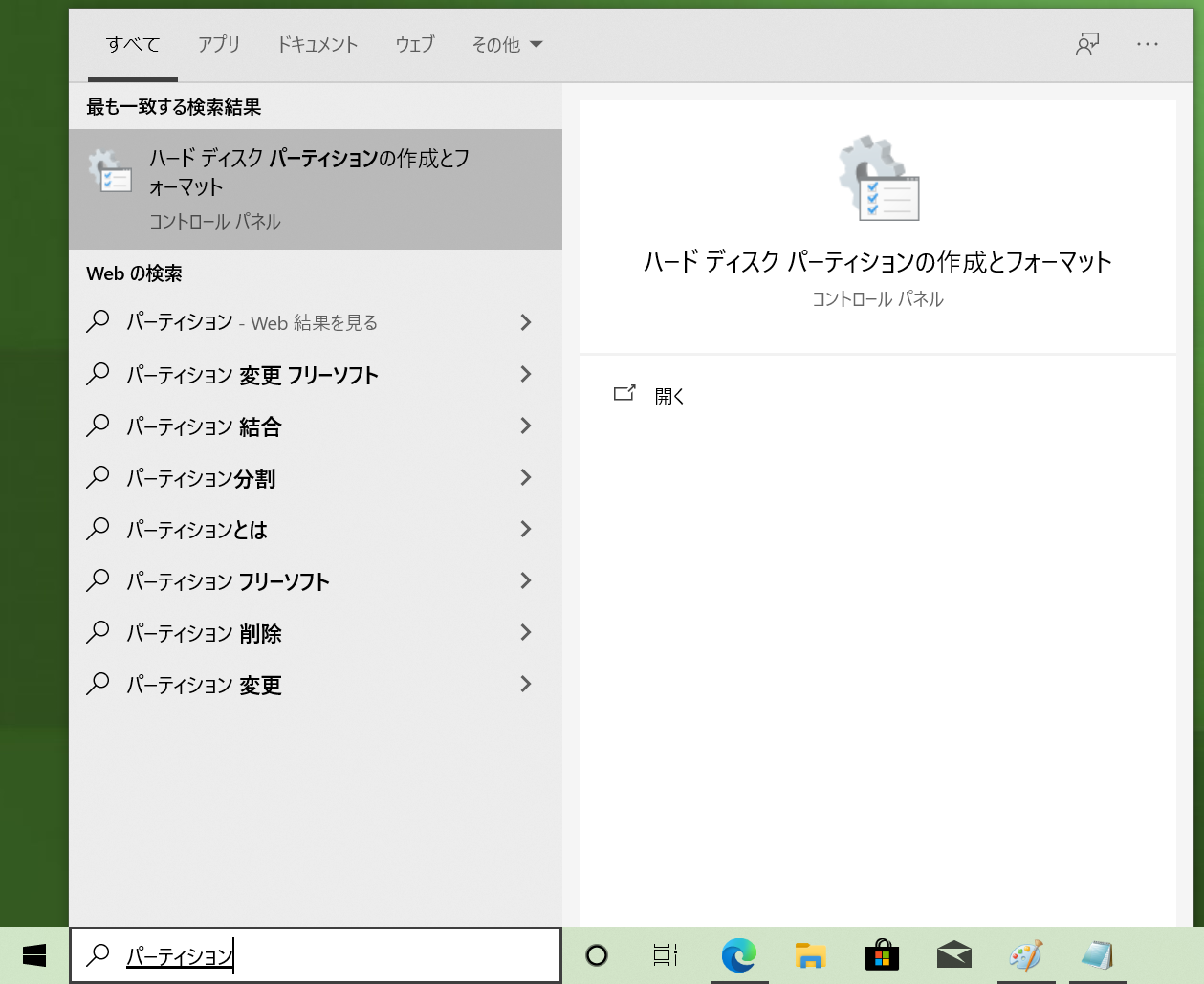Expand パーティション 結合 arrow
Viewport: 1204px width, 984px height.
525,426
